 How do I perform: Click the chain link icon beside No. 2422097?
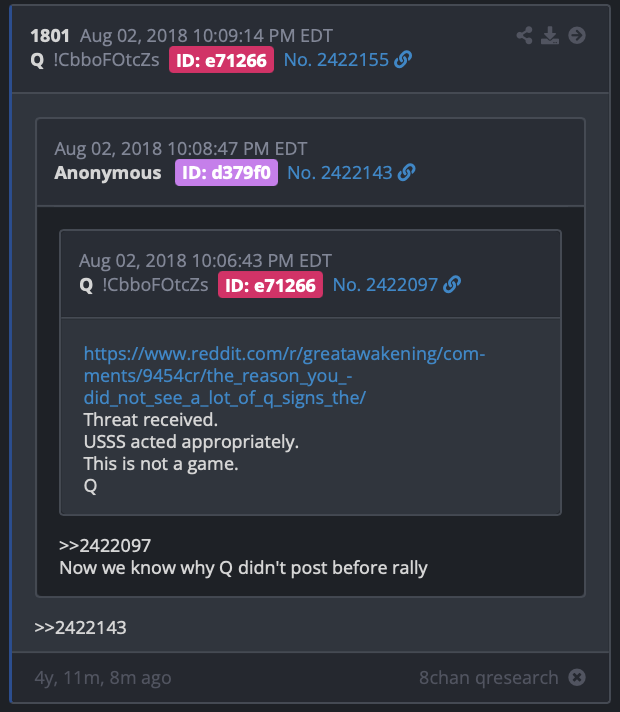click(x=452, y=285)
